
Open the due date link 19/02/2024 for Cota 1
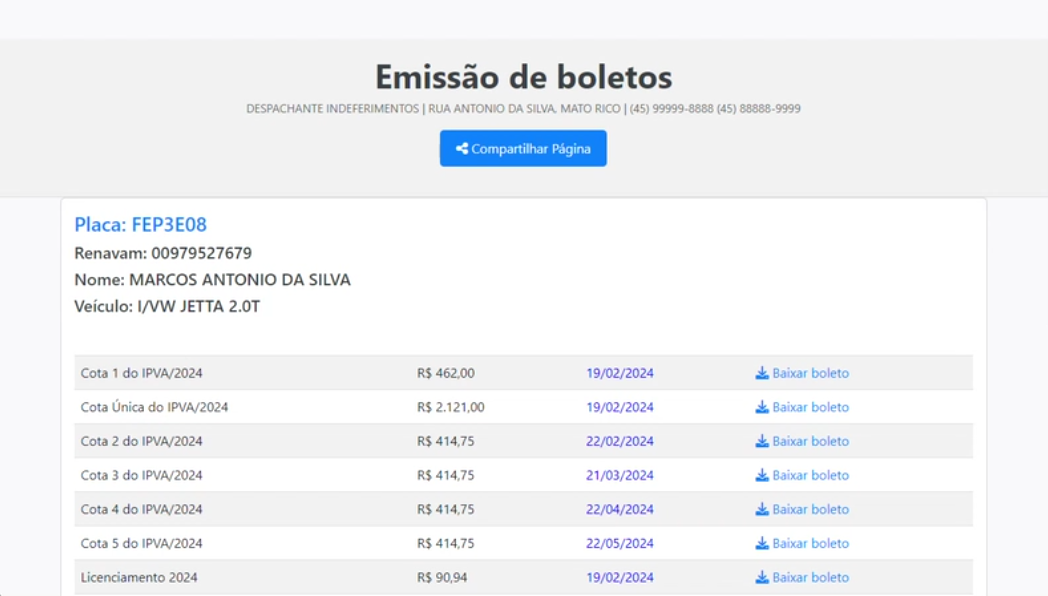[x=620, y=372]
